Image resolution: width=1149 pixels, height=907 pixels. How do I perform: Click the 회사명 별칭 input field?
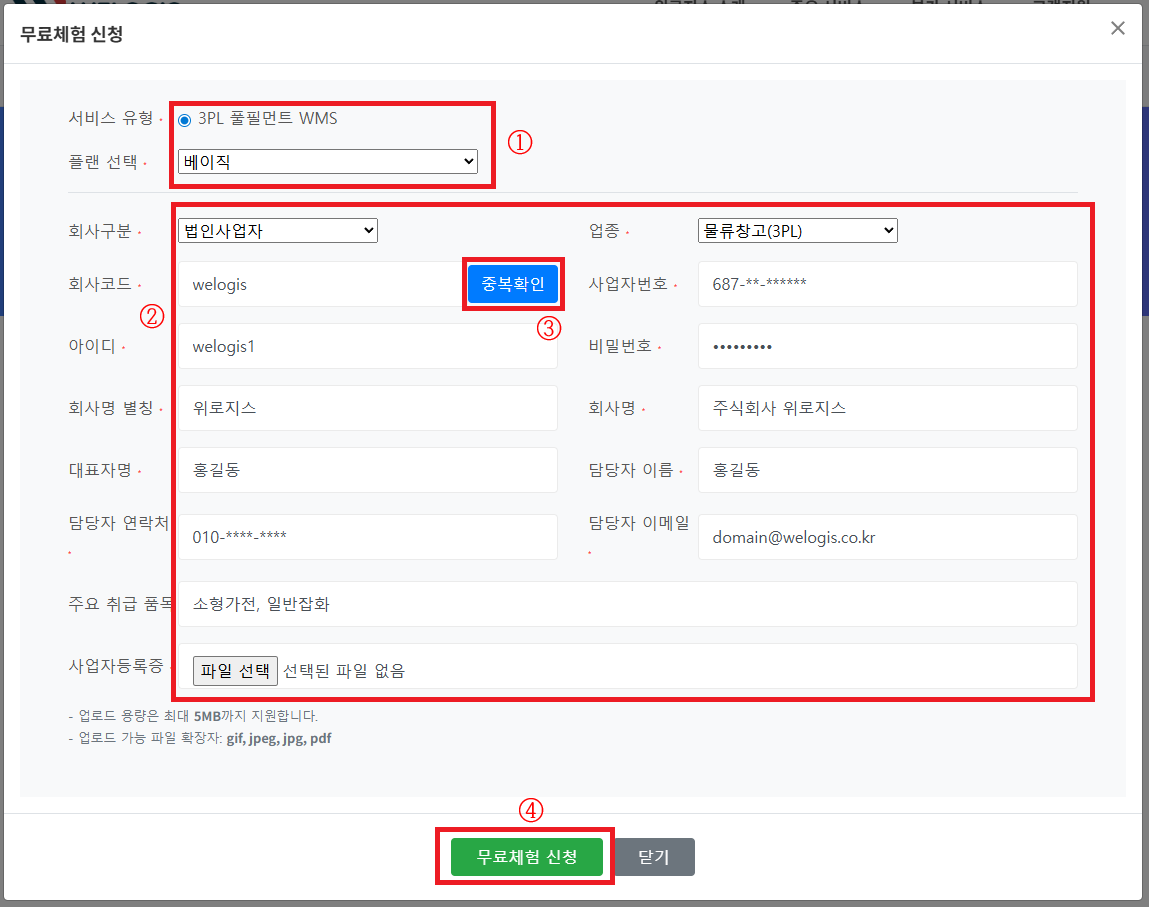[x=367, y=408]
